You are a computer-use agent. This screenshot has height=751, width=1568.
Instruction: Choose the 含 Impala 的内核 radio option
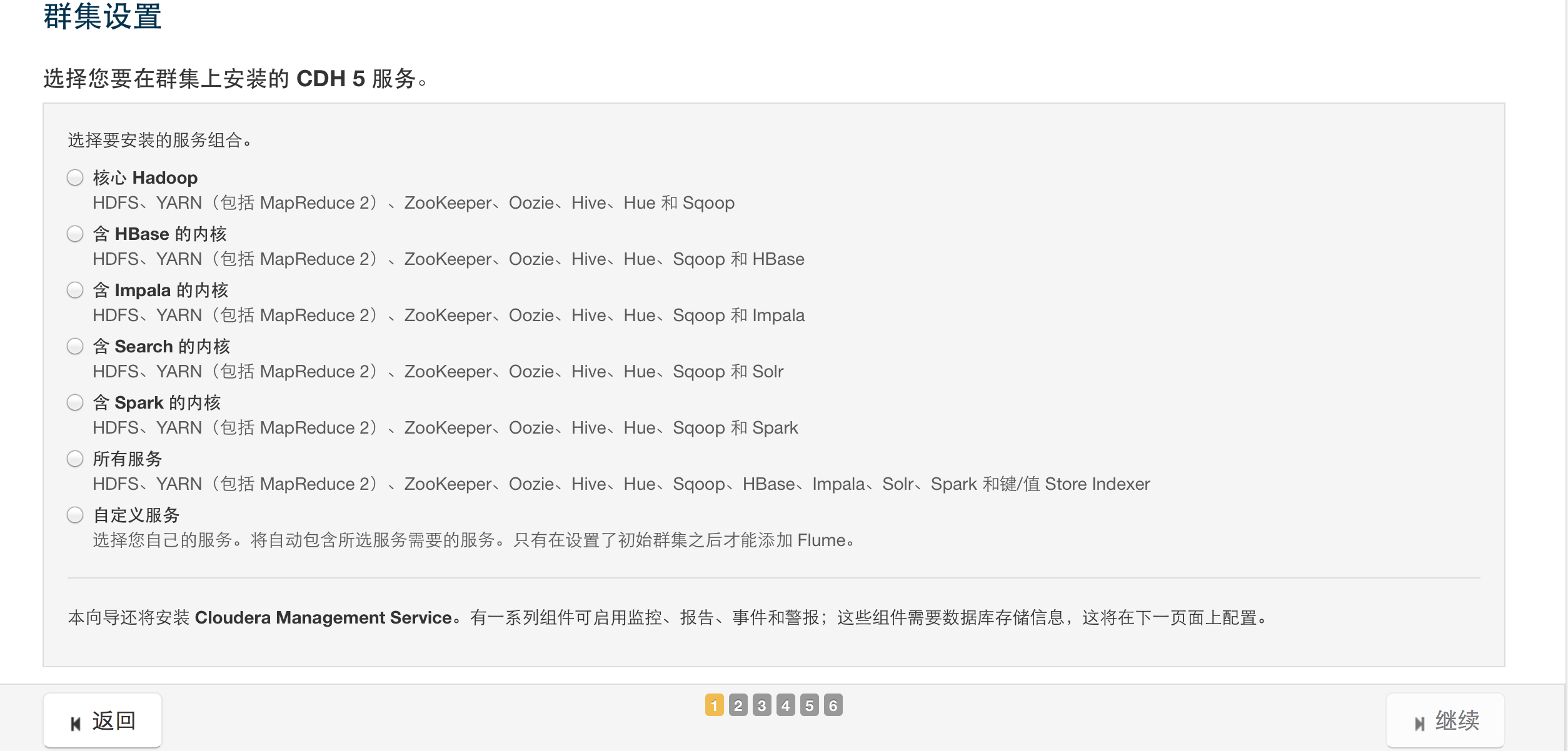75,291
